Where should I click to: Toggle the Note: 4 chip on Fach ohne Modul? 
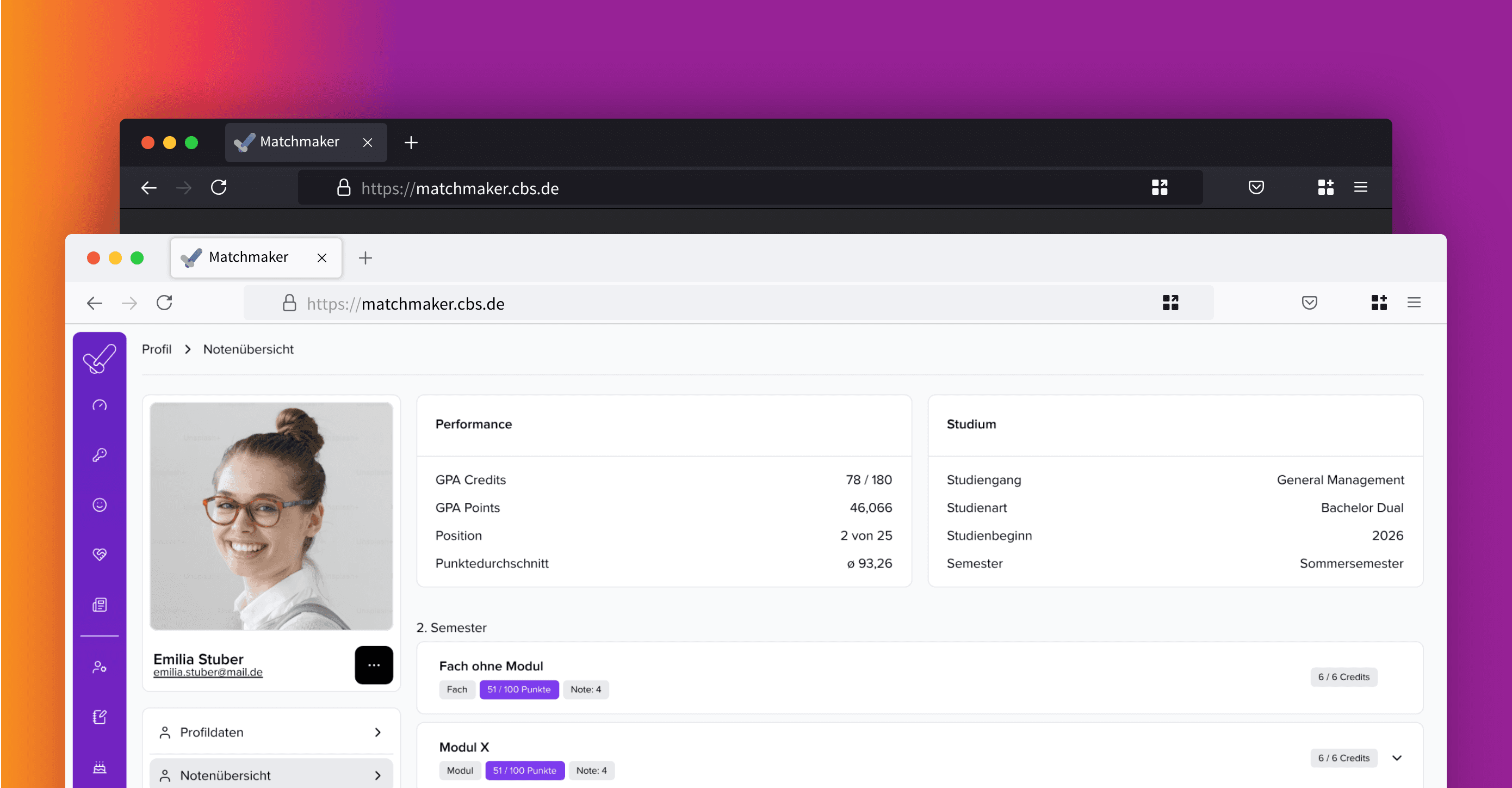[586, 689]
